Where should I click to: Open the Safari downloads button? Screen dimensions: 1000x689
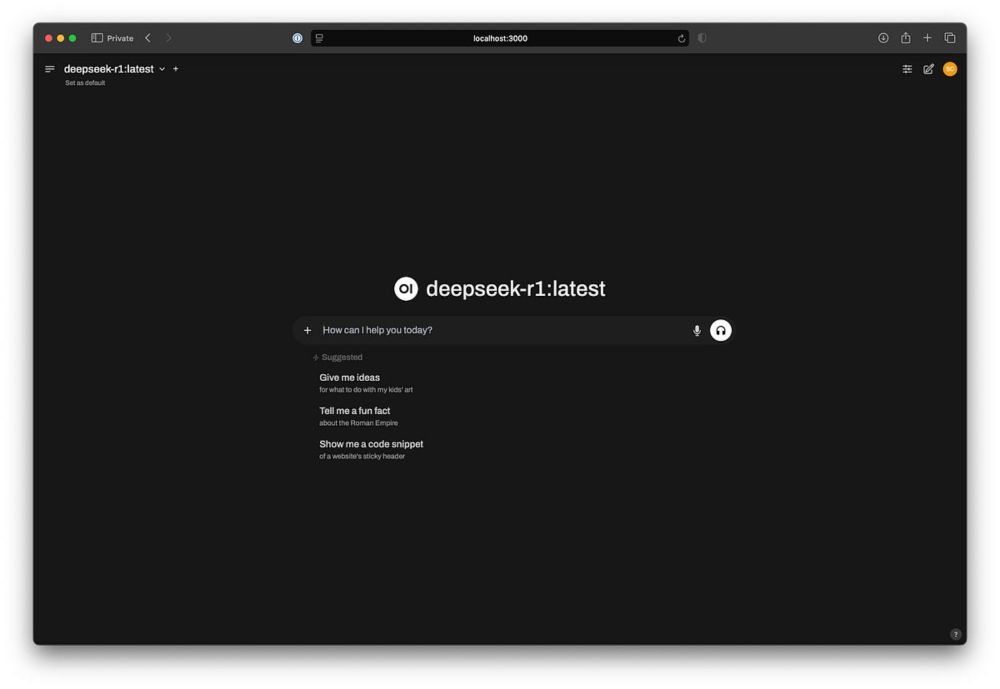click(883, 38)
